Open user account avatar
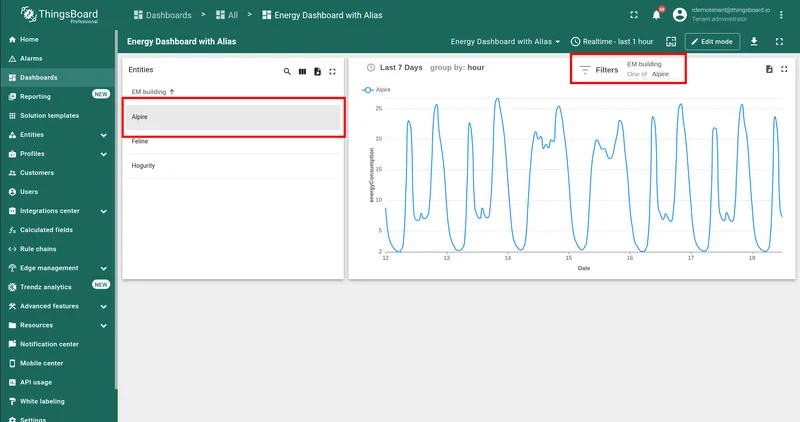Image resolution: width=800 pixels, height=422 pixels. click(x=680, y=15)
